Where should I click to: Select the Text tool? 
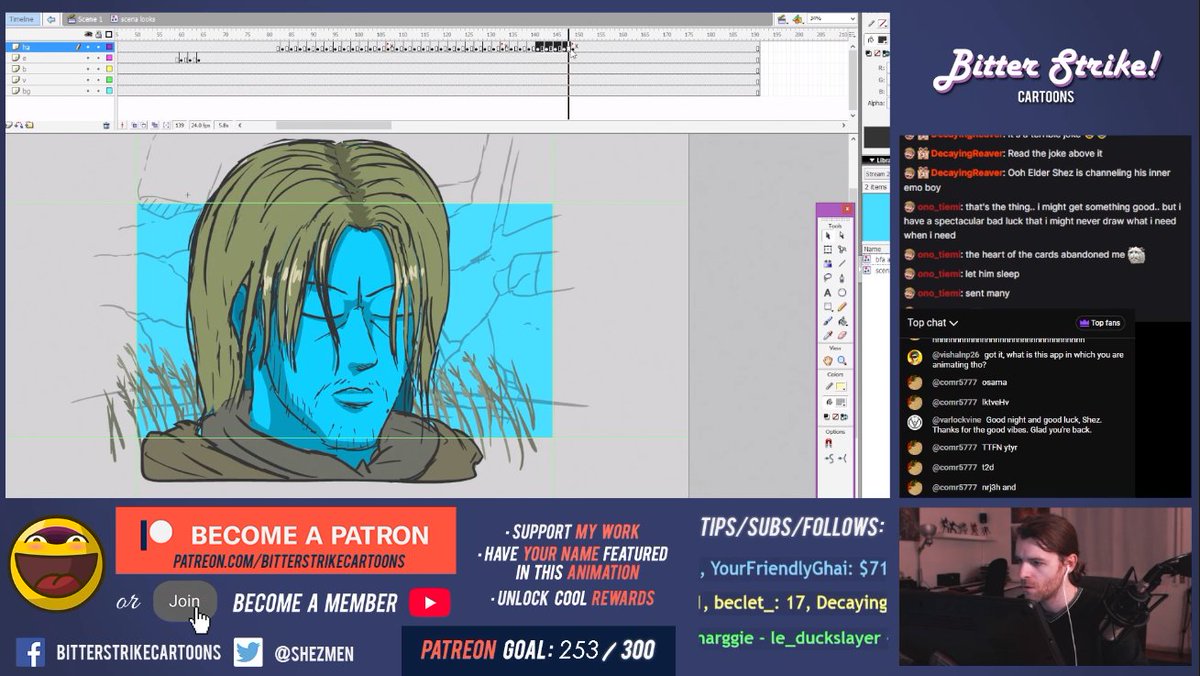click(x=827, y=293)
